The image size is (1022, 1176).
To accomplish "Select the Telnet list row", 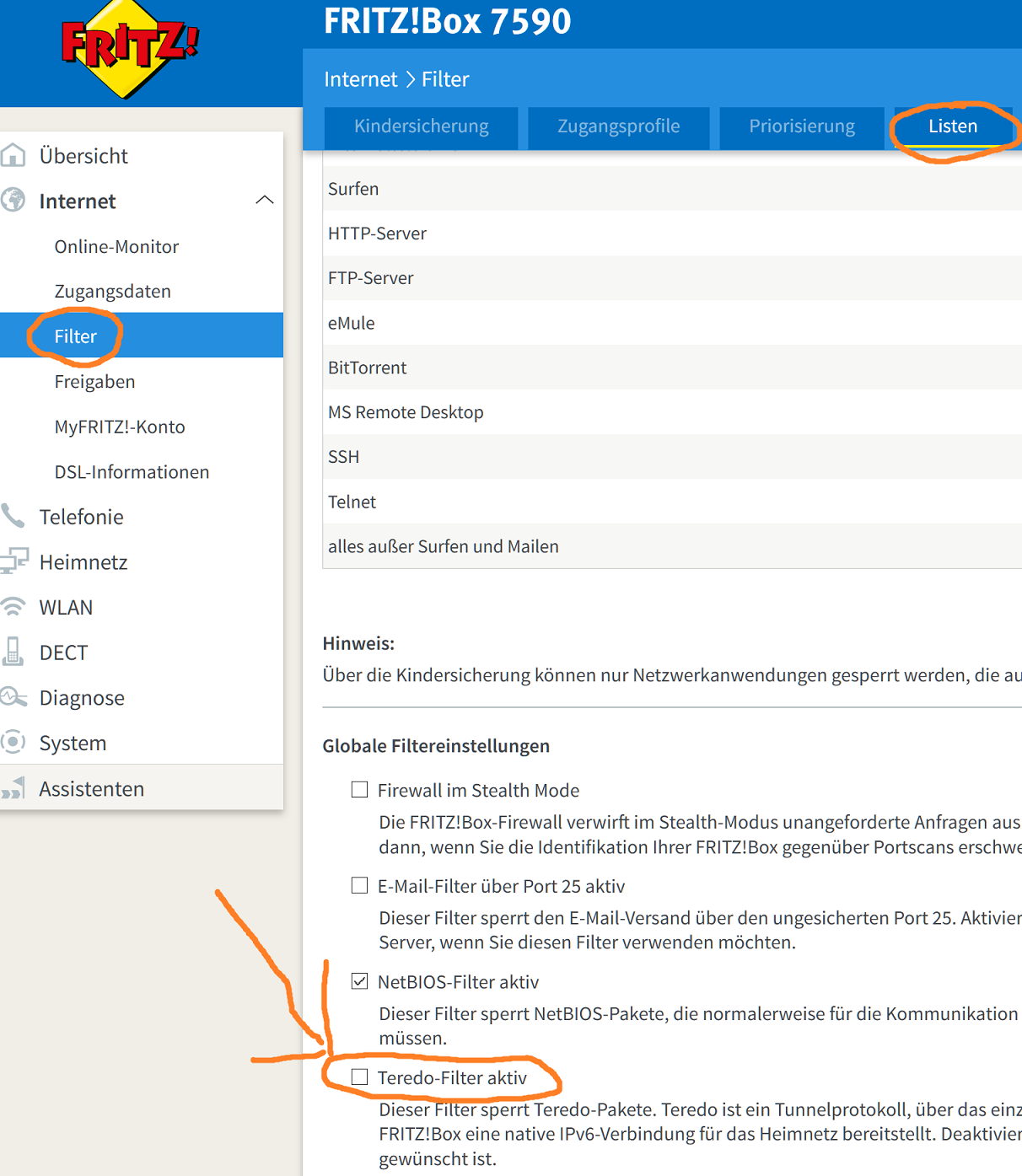I will coord(672,501).
